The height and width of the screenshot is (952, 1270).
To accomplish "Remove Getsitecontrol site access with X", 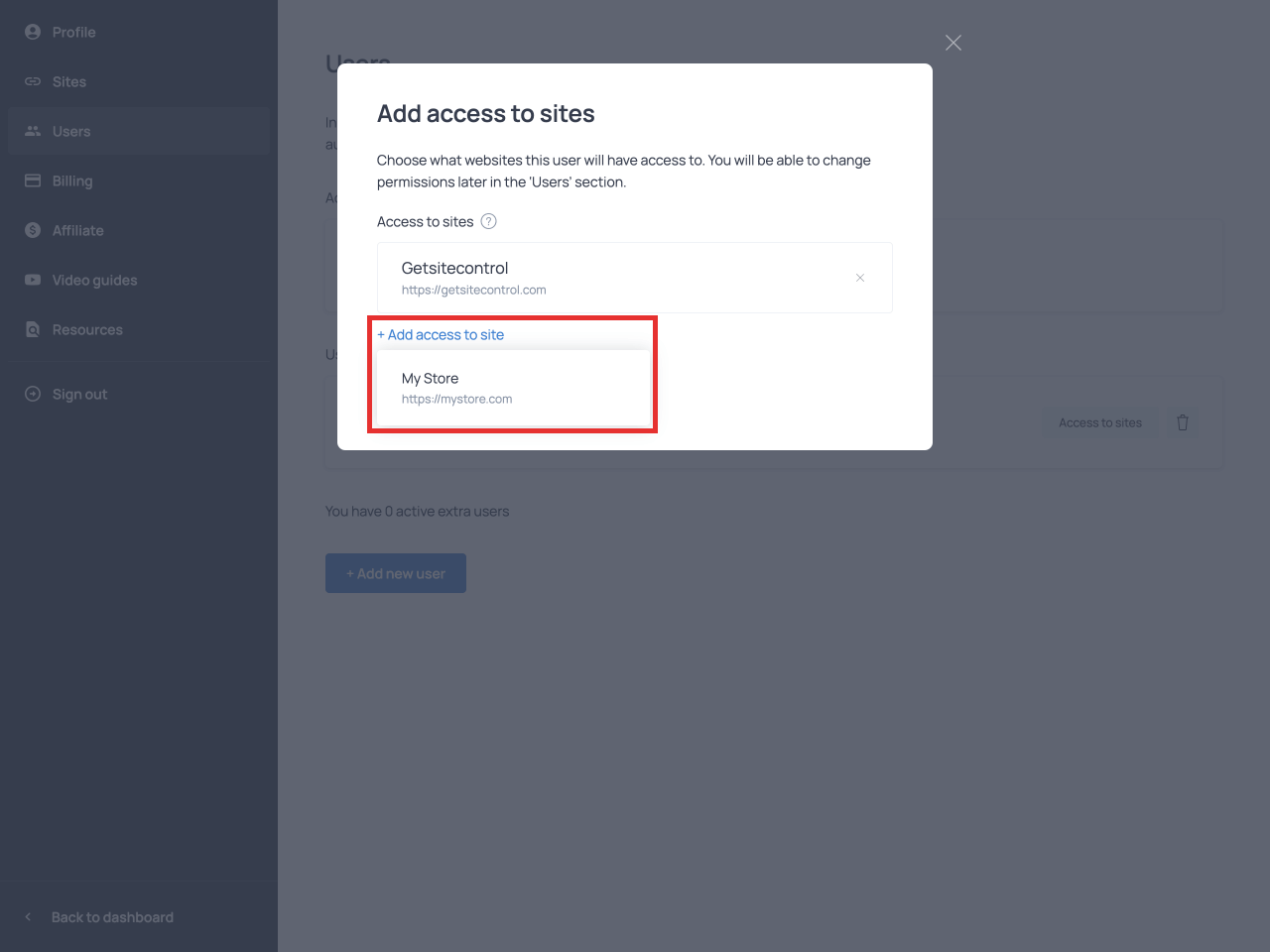I will 860,278.
